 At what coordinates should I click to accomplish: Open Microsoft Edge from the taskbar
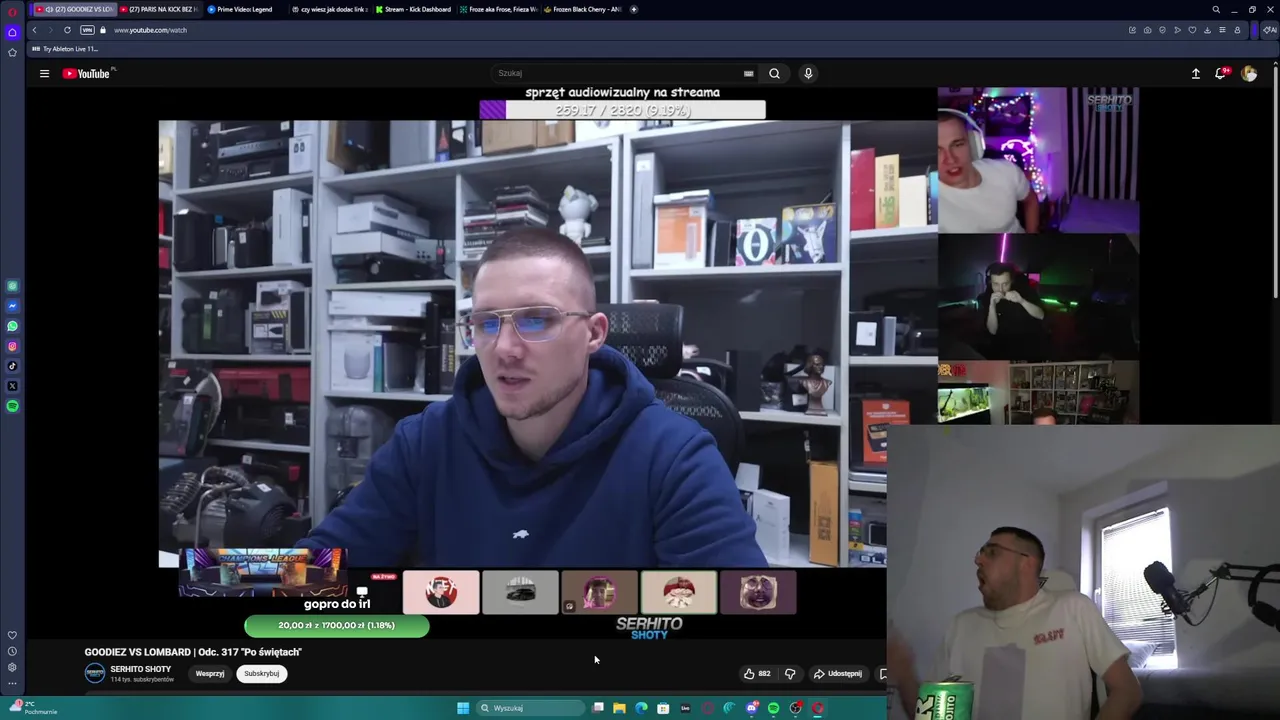pos(641,708)
